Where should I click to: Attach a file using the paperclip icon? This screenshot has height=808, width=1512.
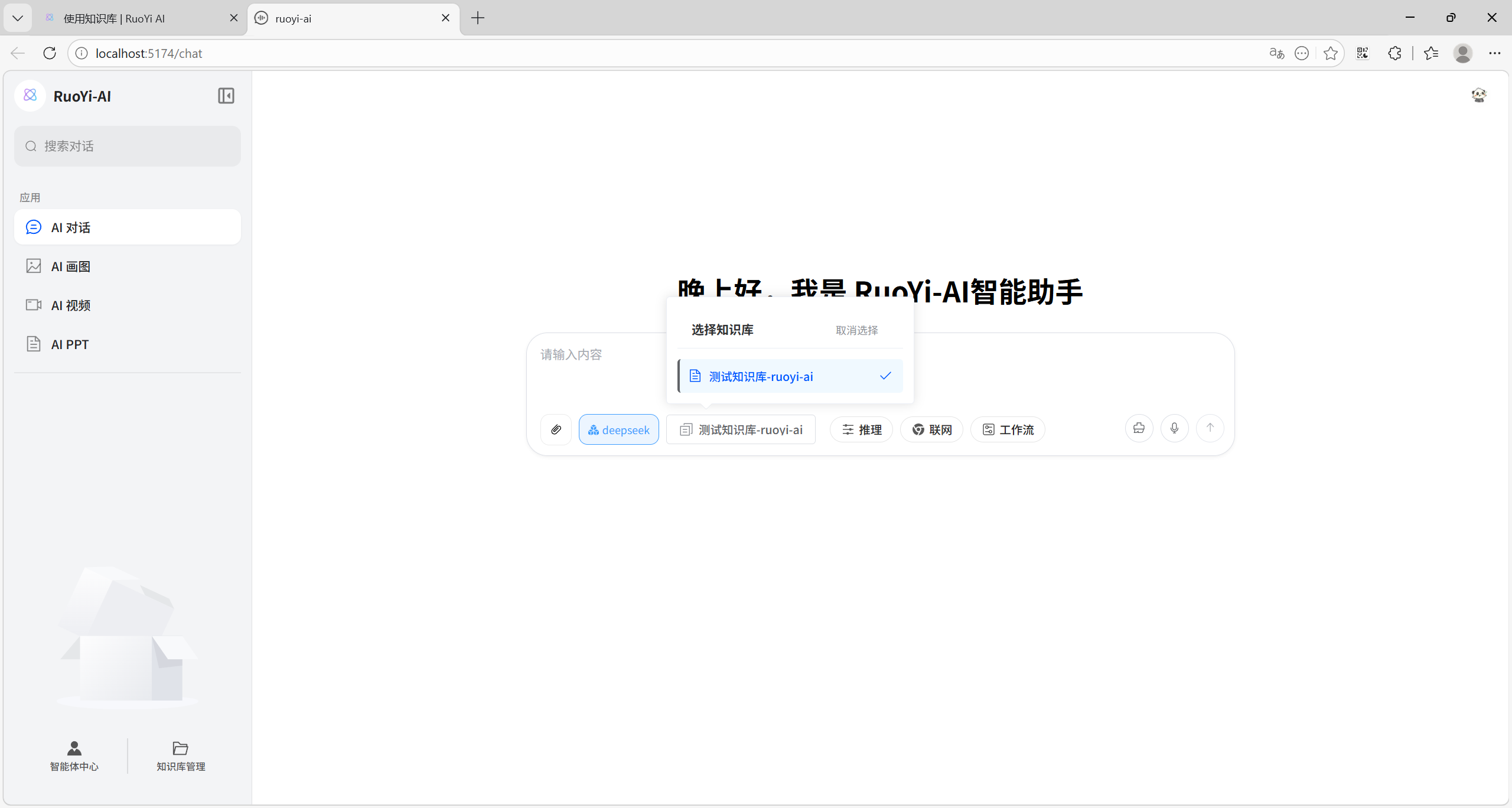(x=555, y=429)
